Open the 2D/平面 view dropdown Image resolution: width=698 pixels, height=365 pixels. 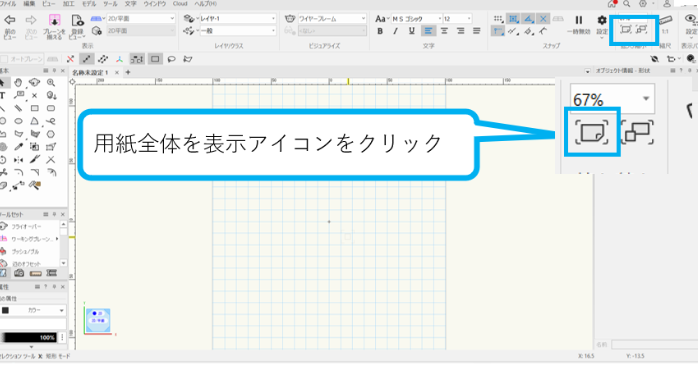(x=140, y=19)
